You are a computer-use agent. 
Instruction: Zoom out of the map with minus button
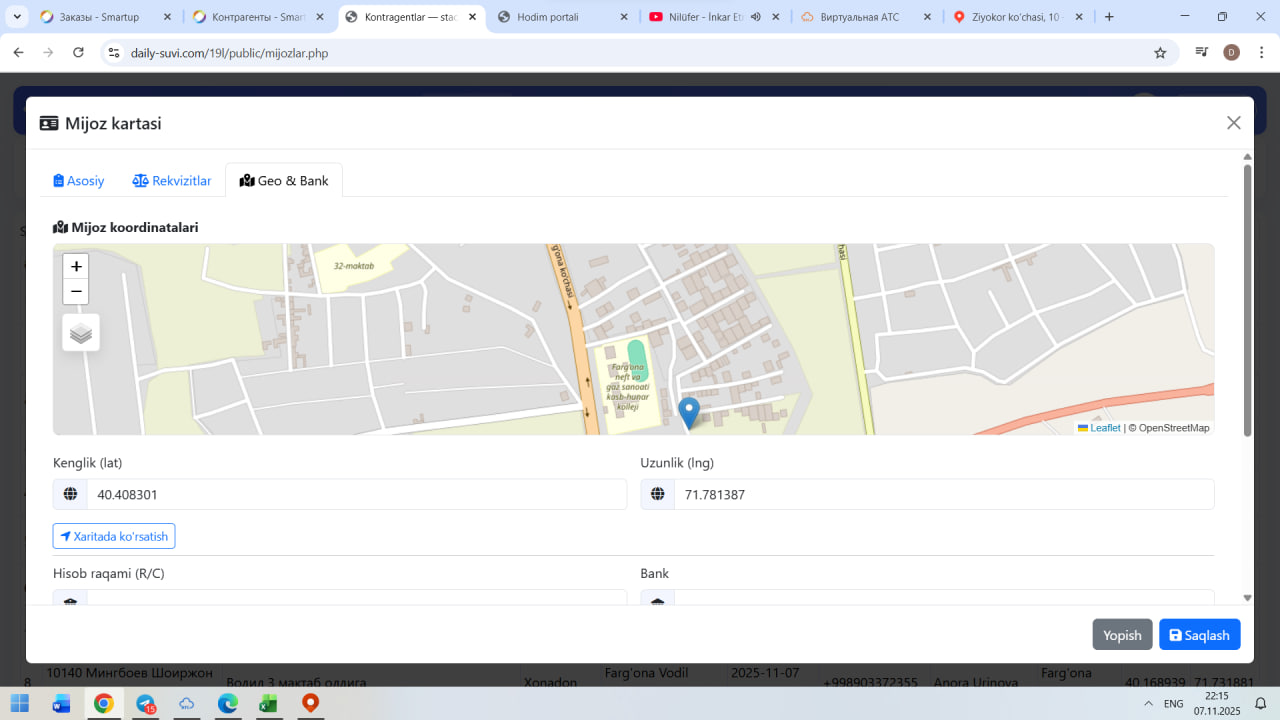[76, 292]
